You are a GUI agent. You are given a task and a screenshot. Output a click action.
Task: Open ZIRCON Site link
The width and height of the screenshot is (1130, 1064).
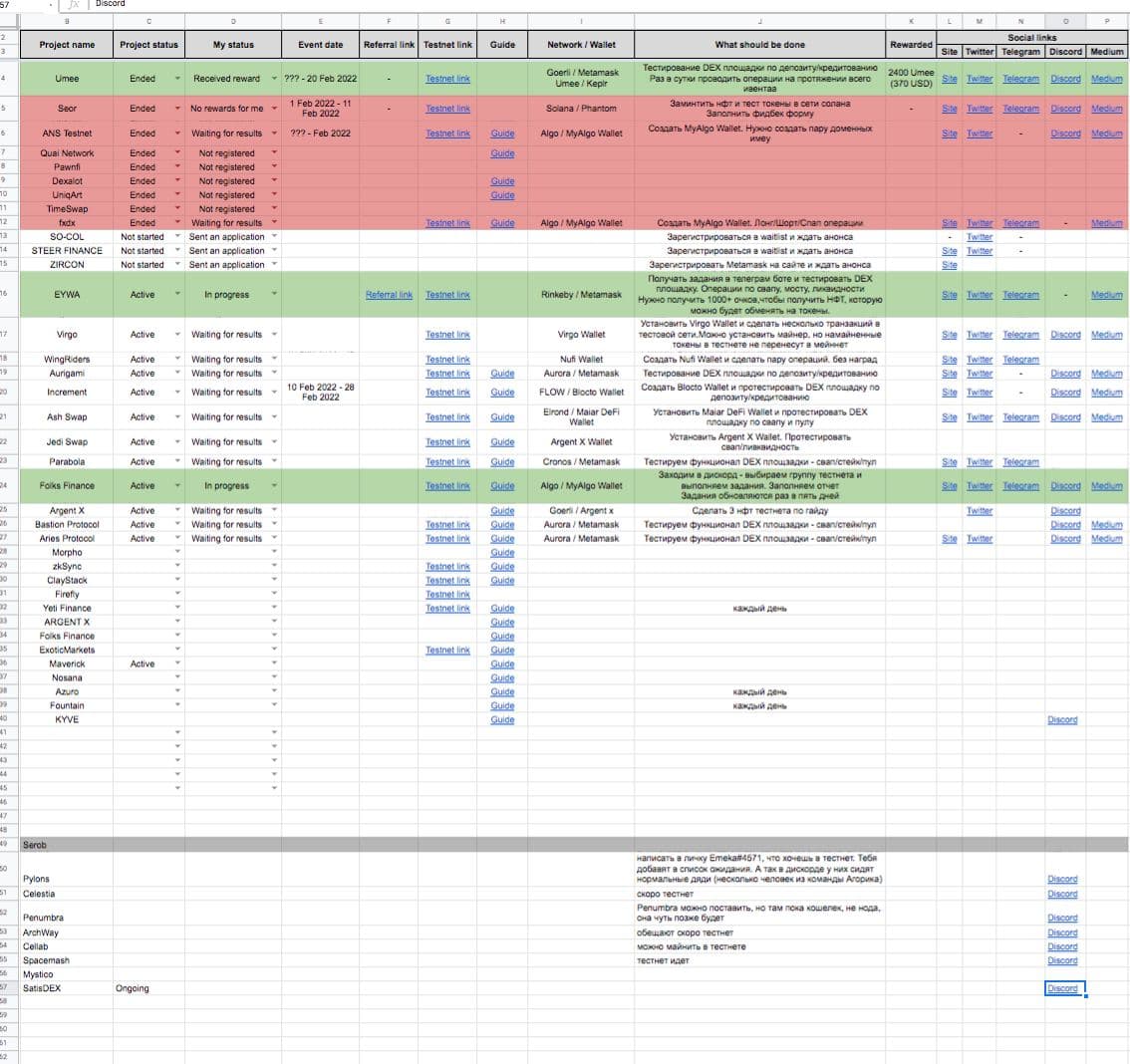pyautogui.click(x=950, y=265)
